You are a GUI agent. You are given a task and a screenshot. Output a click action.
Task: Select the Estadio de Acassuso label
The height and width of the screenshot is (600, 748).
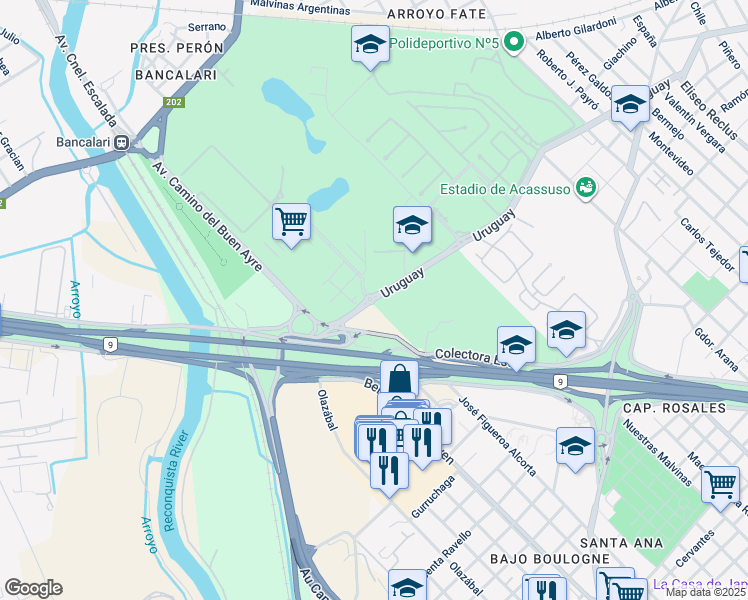[x=505, y=189]
